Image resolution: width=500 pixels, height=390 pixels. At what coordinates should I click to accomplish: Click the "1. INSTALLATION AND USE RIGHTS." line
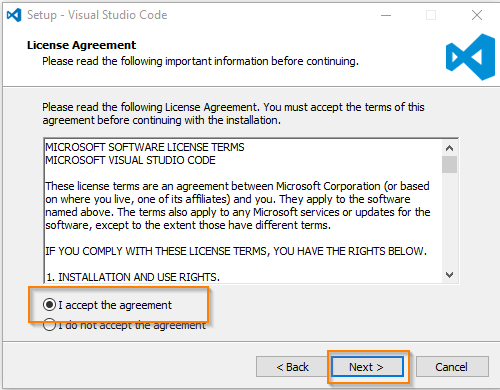coord(133,277)
